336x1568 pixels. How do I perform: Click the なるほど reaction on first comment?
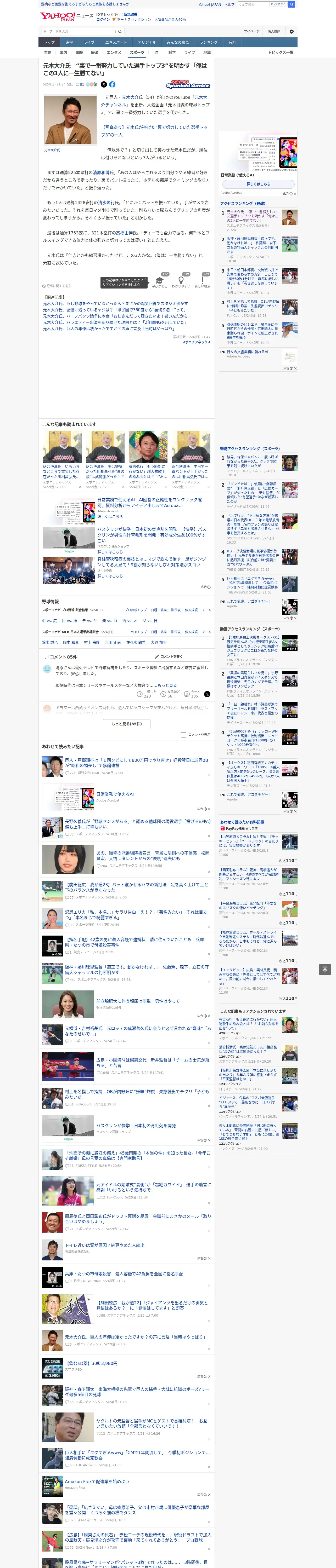tap(171, 694)
